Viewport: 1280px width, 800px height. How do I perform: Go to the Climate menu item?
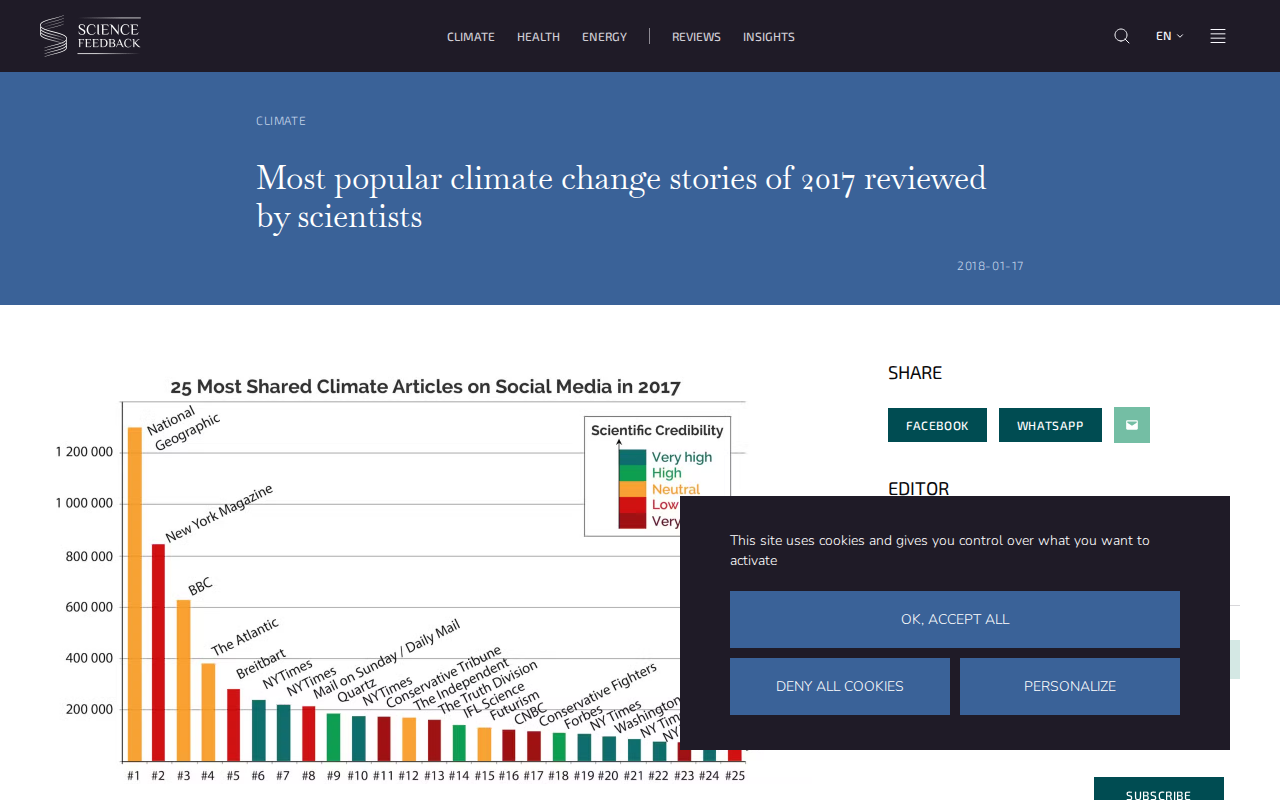coord(471,37)
